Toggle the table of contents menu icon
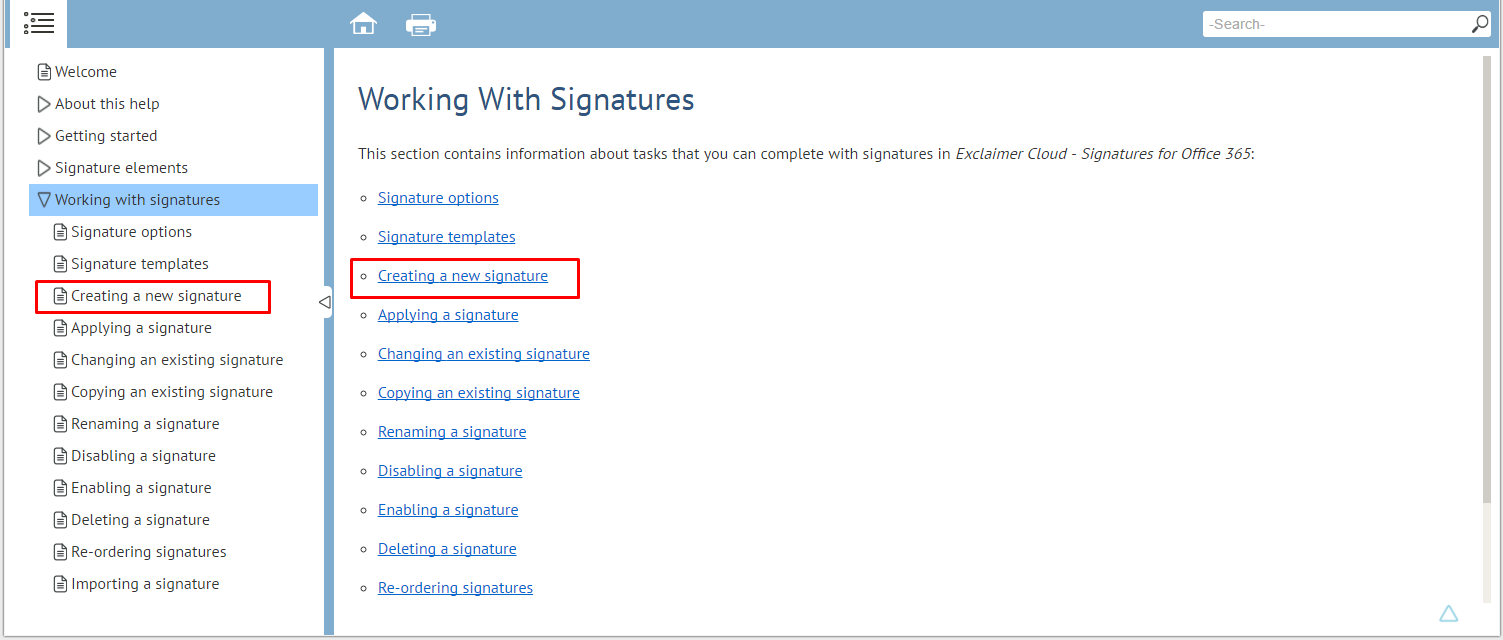 (x=39, y=23)
